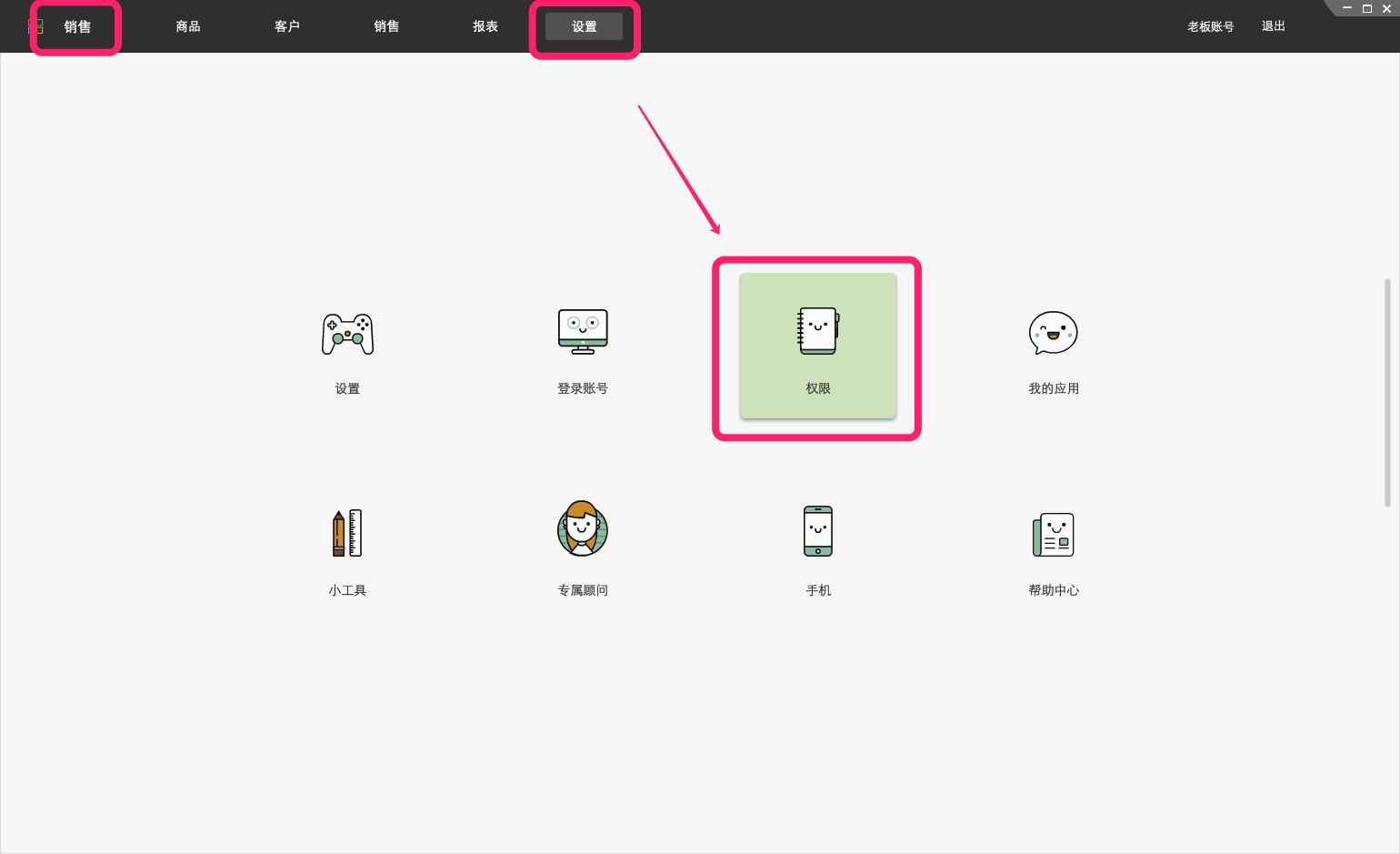The image size is (1400, 854).
Task: Minimize the application window
Action: [x=1347, y=8]
